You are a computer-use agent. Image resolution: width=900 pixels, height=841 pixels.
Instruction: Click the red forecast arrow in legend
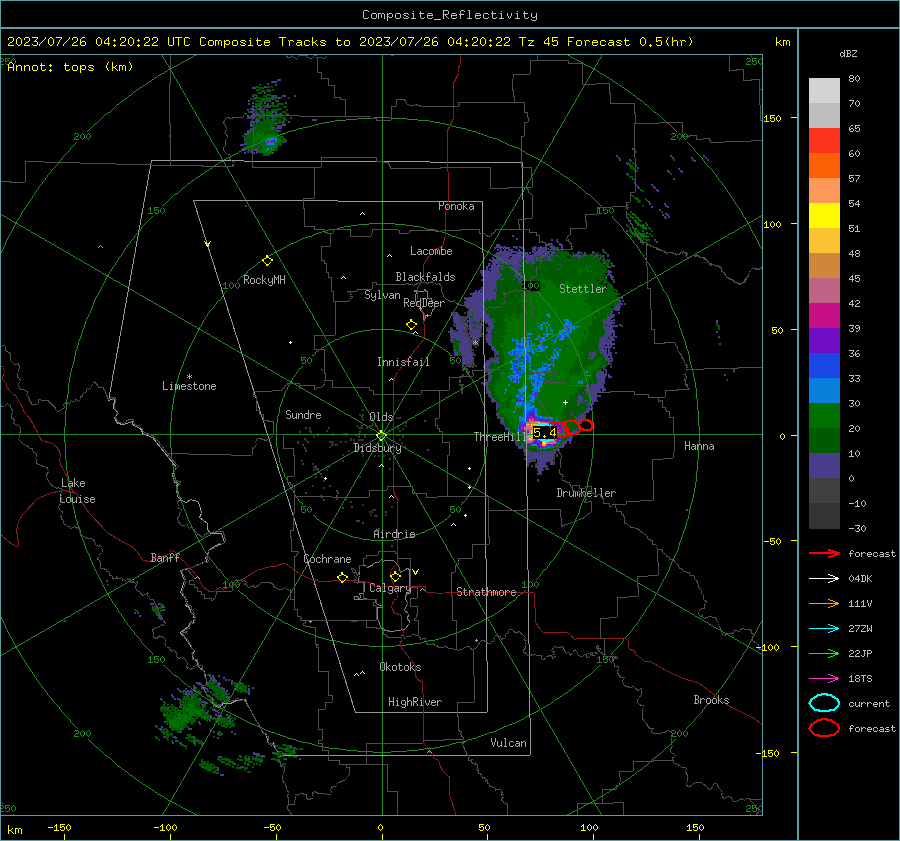click(x=824, y=553)
